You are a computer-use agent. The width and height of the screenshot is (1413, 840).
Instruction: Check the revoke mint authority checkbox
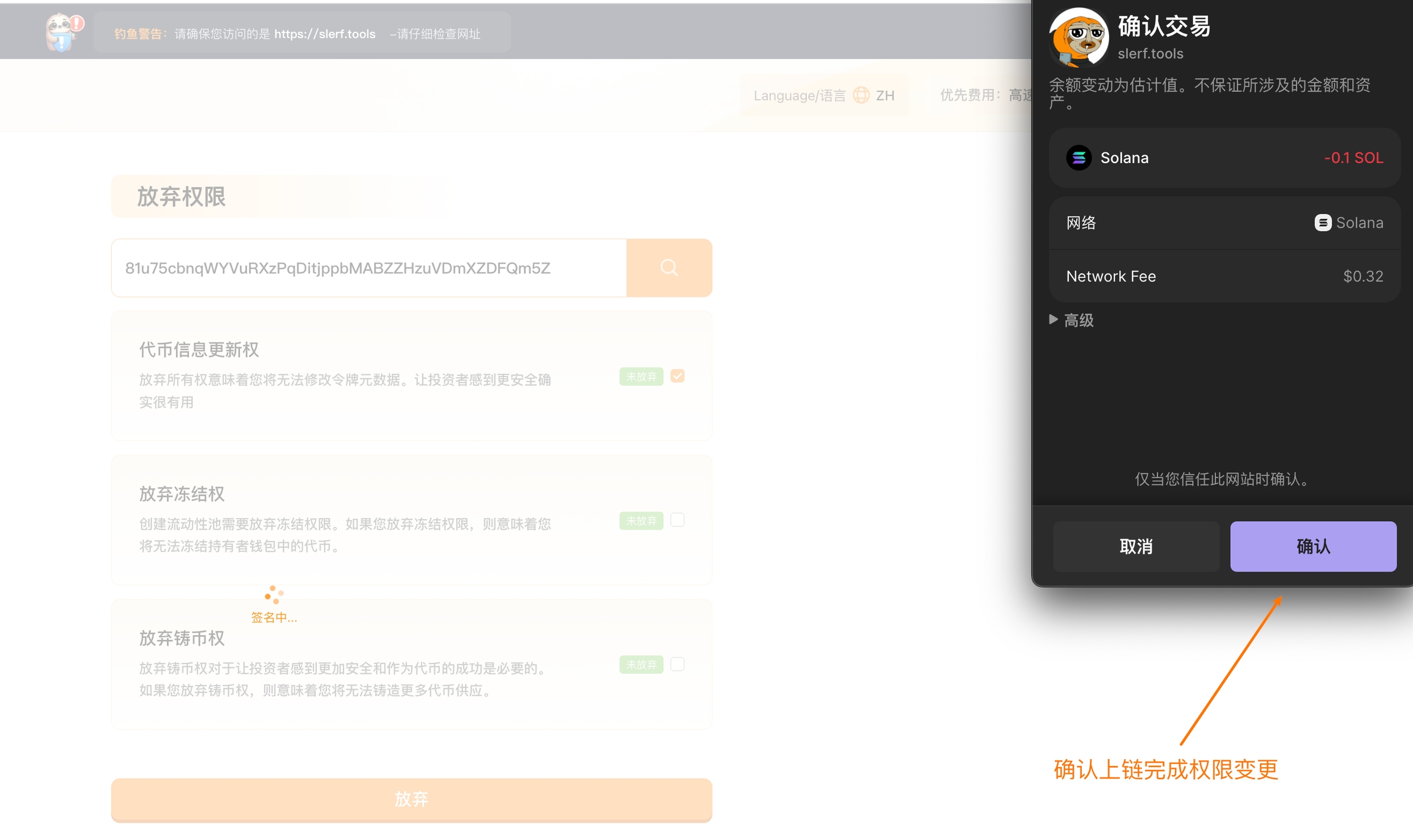pyautogui.click(x=677, y=664)
